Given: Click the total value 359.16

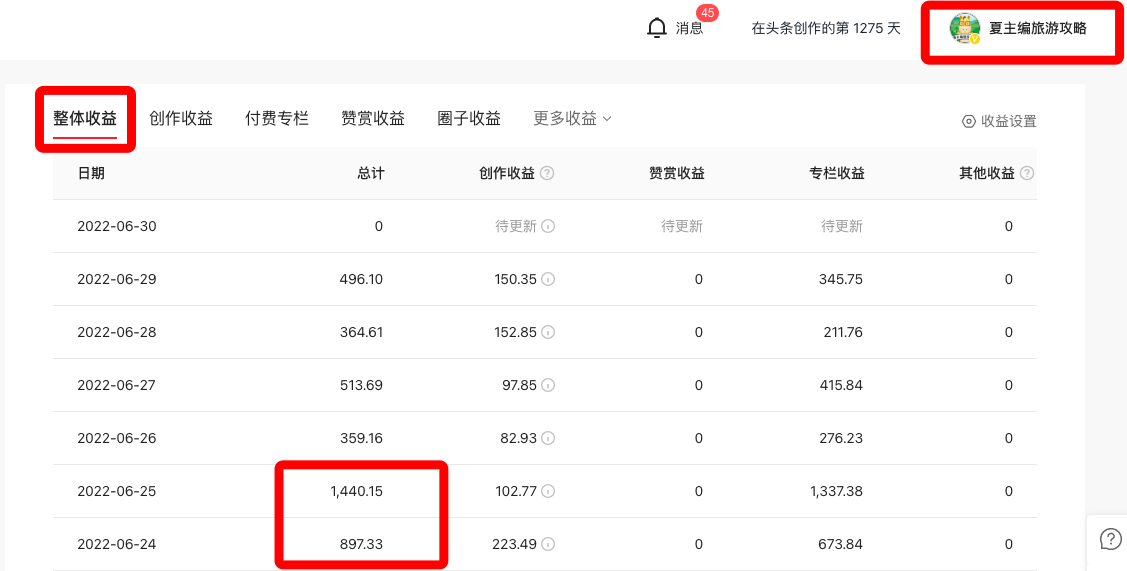Looking at the screenshot, I should coord(362,438).
